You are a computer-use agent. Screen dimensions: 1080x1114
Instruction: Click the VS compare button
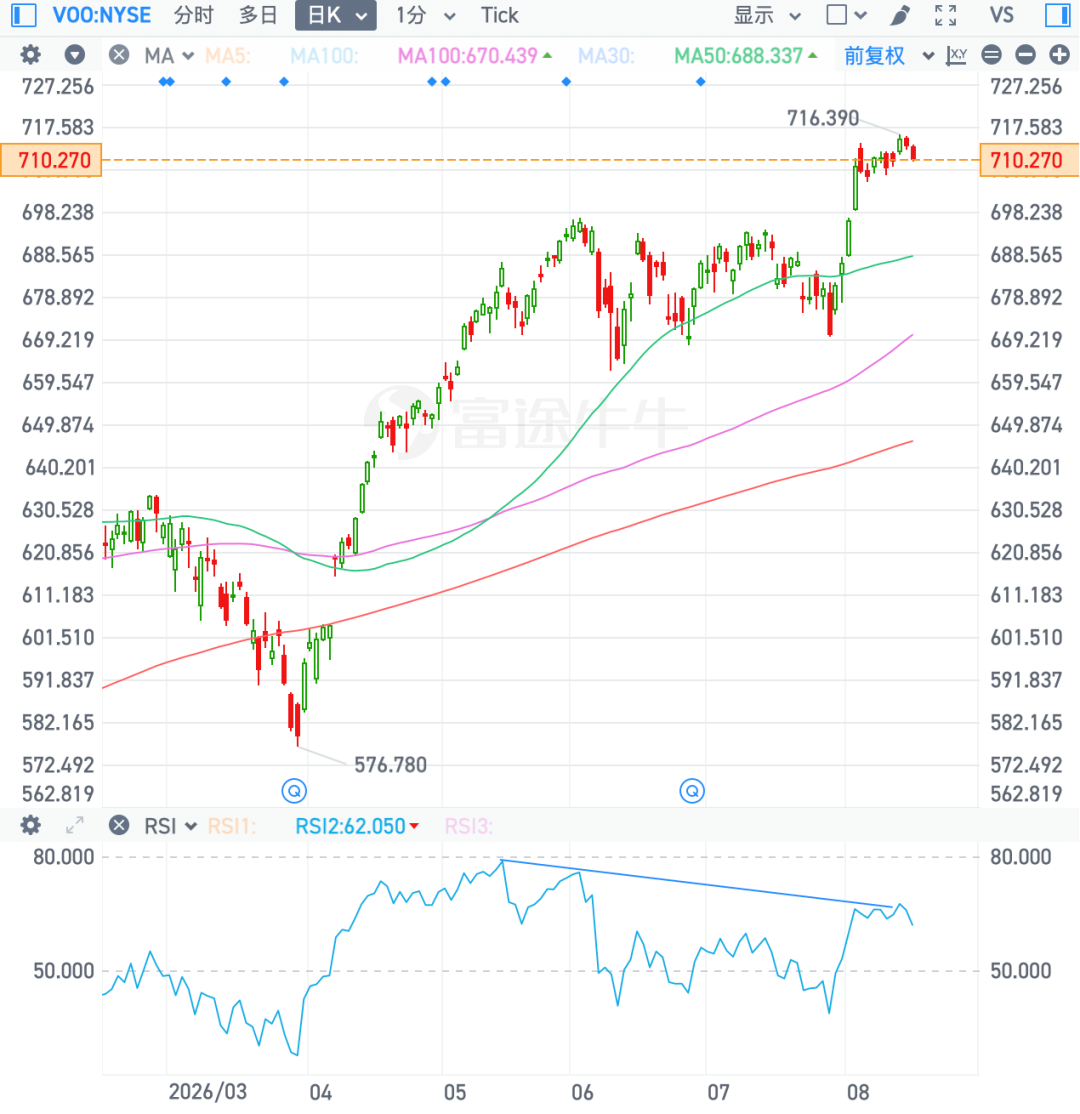coord(1002,15)
